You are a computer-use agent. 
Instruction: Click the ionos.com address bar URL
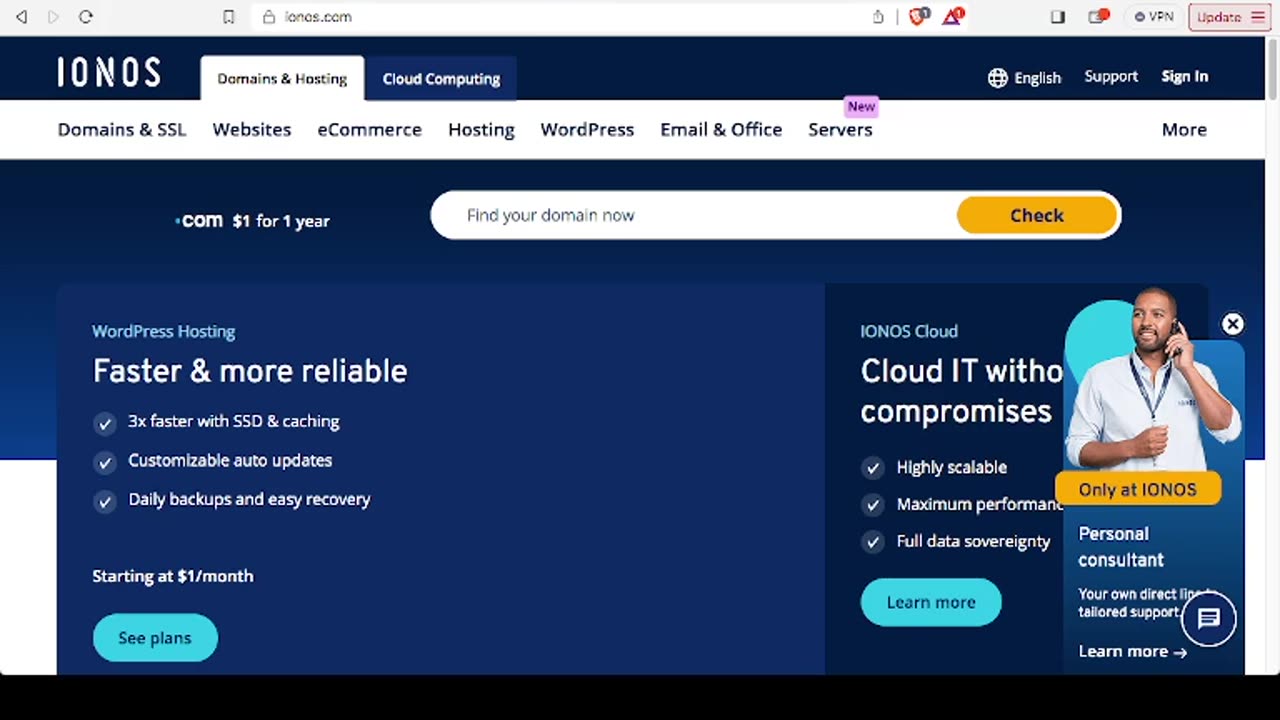point(318,17)
